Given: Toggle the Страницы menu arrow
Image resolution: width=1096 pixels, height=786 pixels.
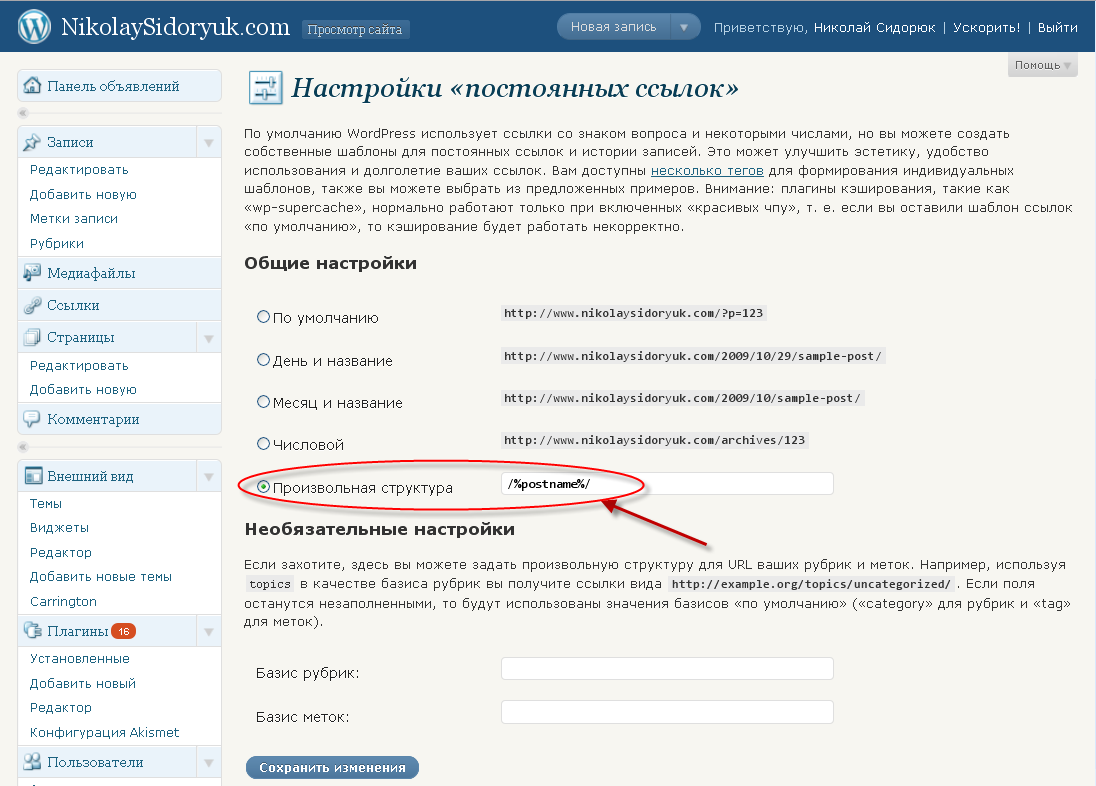Looking at the screenshot, I should click(208, 338).
